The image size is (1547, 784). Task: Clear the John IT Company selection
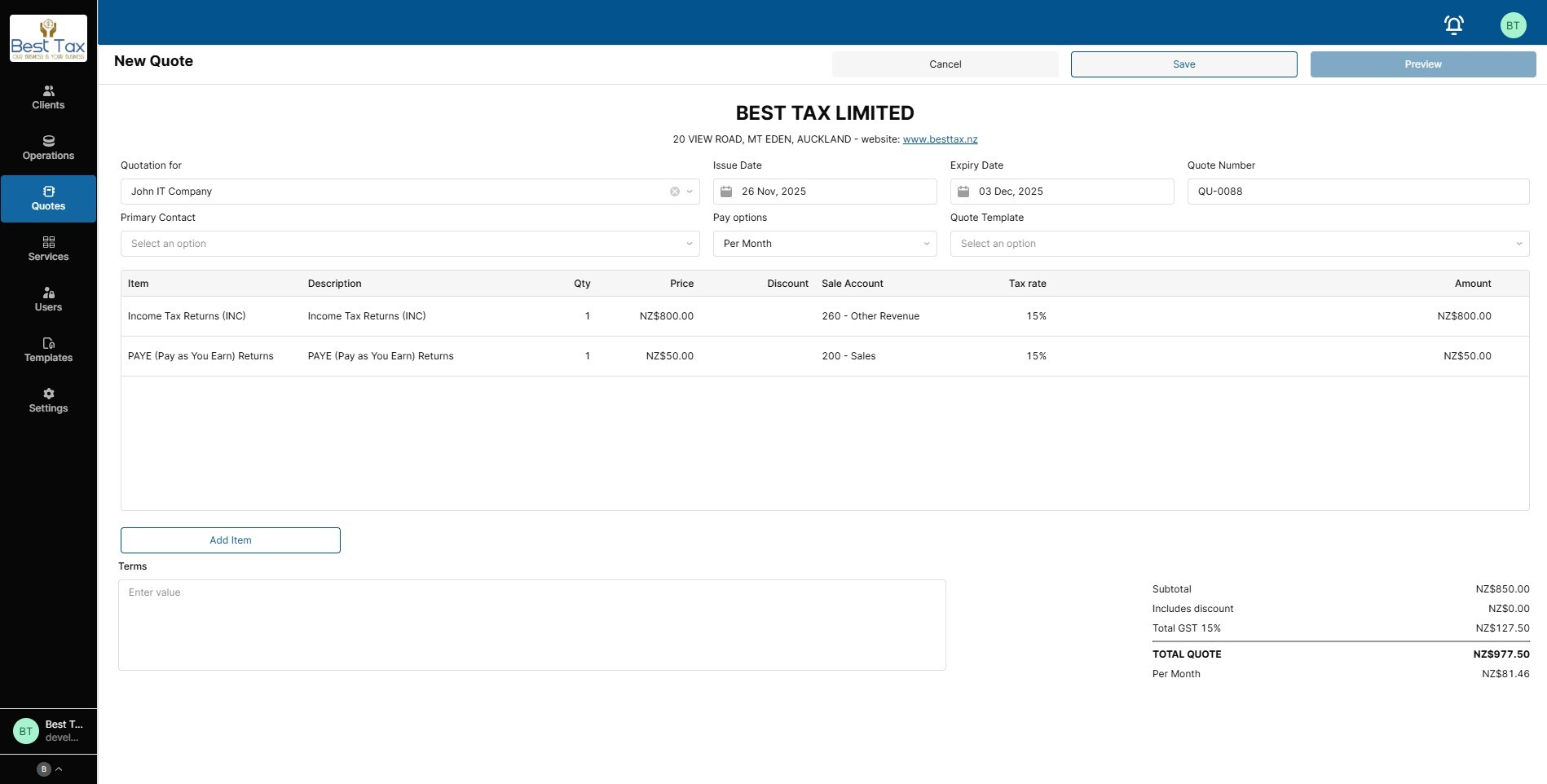click(675, 192)
